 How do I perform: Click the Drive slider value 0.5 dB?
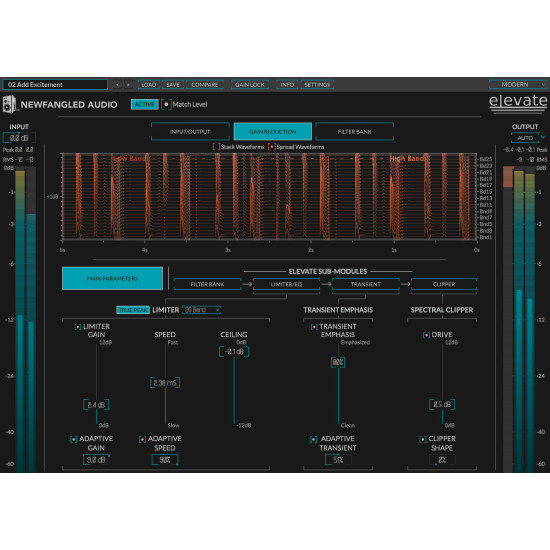(442, 404)
